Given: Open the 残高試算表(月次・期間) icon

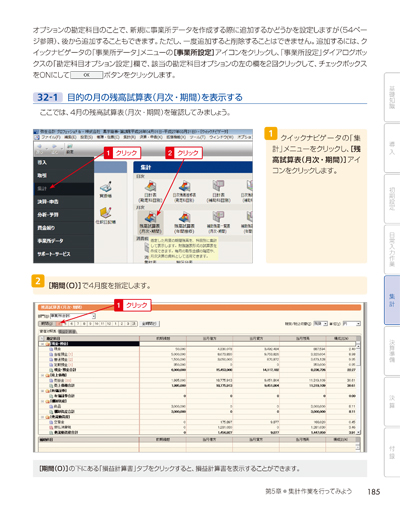Looking at the screenshot, I should (x=150, y=221).
